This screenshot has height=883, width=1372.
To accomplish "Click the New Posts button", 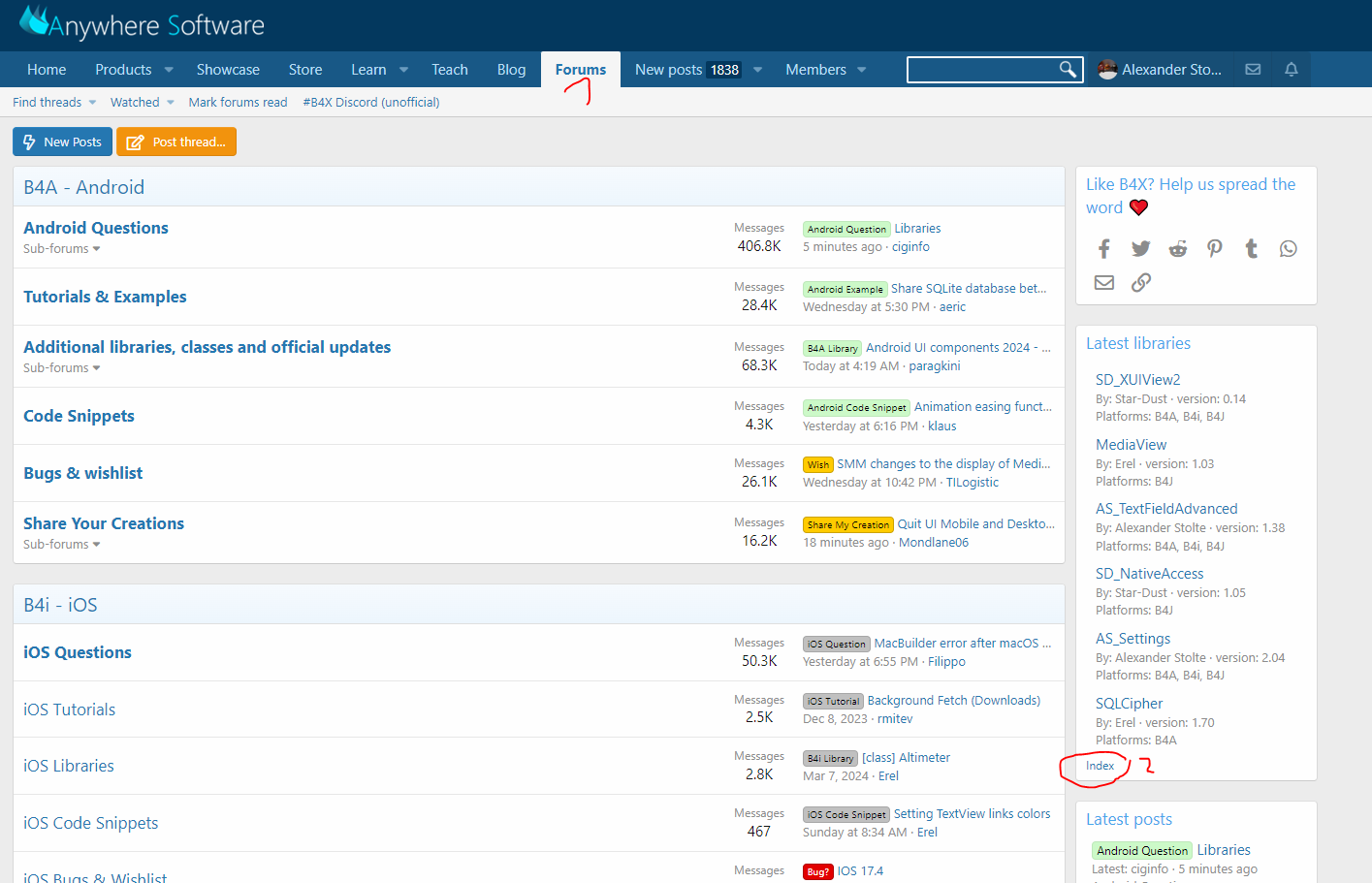I will click(62, 142).
